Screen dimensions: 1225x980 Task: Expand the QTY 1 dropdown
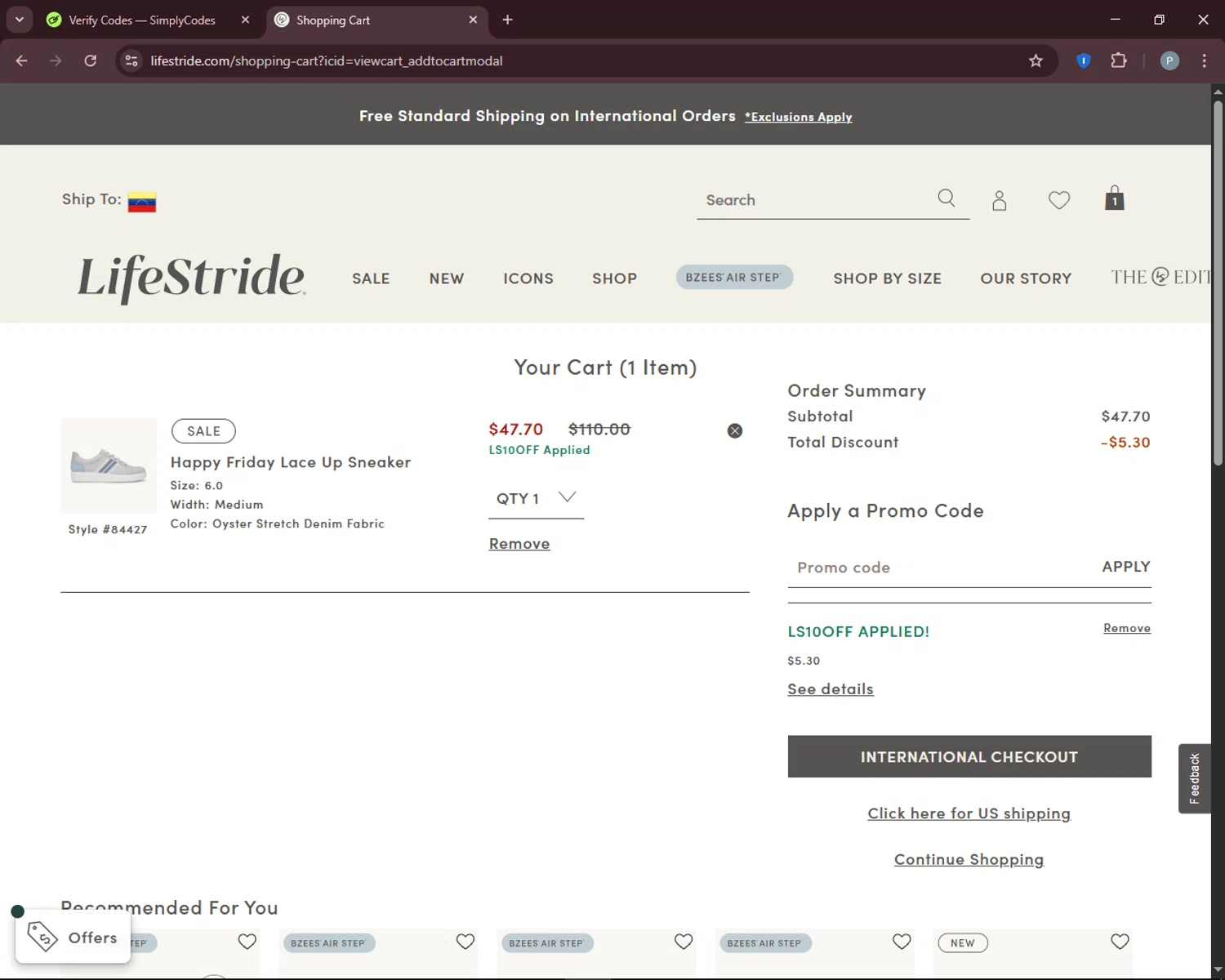(x=536, y=498)
